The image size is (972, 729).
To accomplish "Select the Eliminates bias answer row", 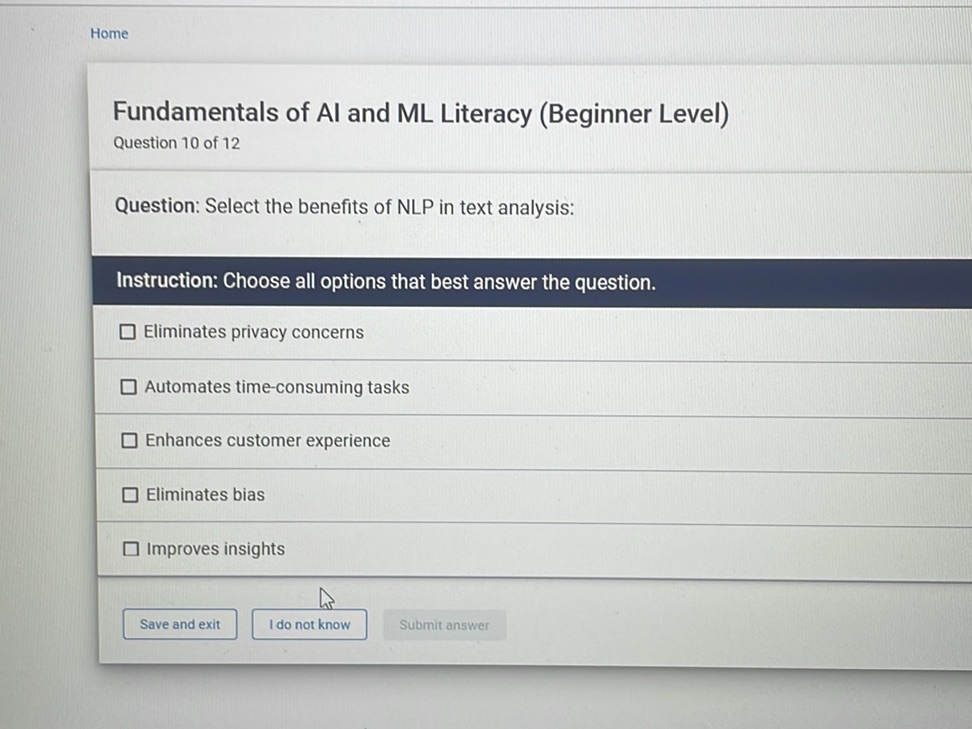I will tap(400, 494).
